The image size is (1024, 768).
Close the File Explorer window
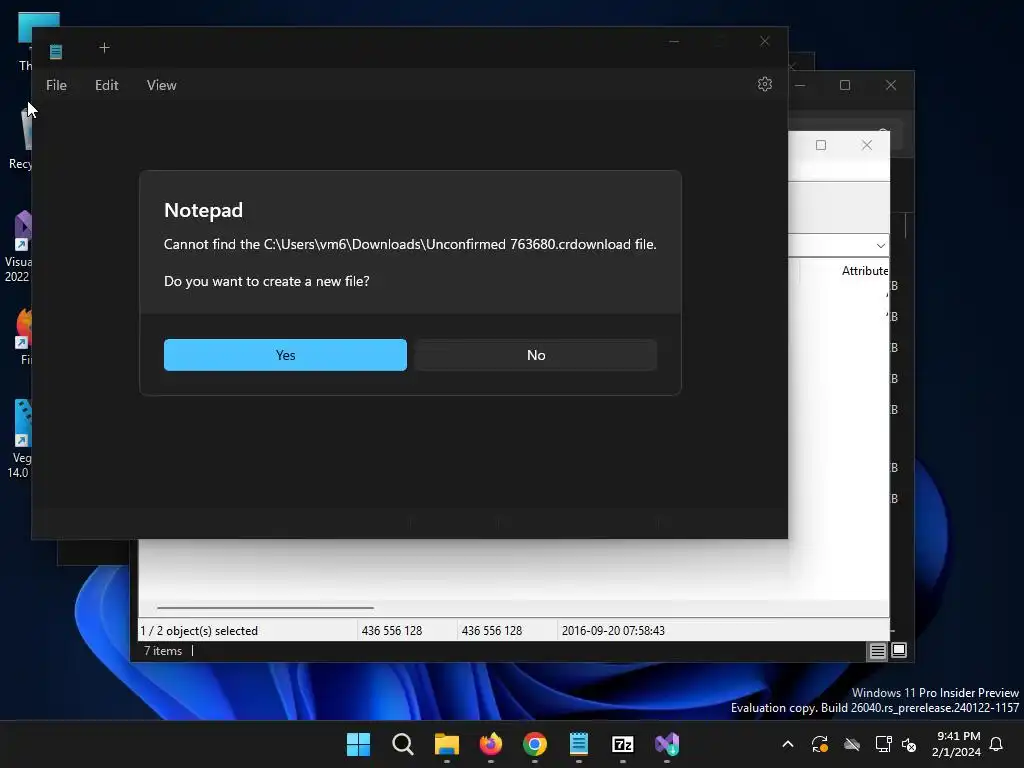(x=891, y=85)
